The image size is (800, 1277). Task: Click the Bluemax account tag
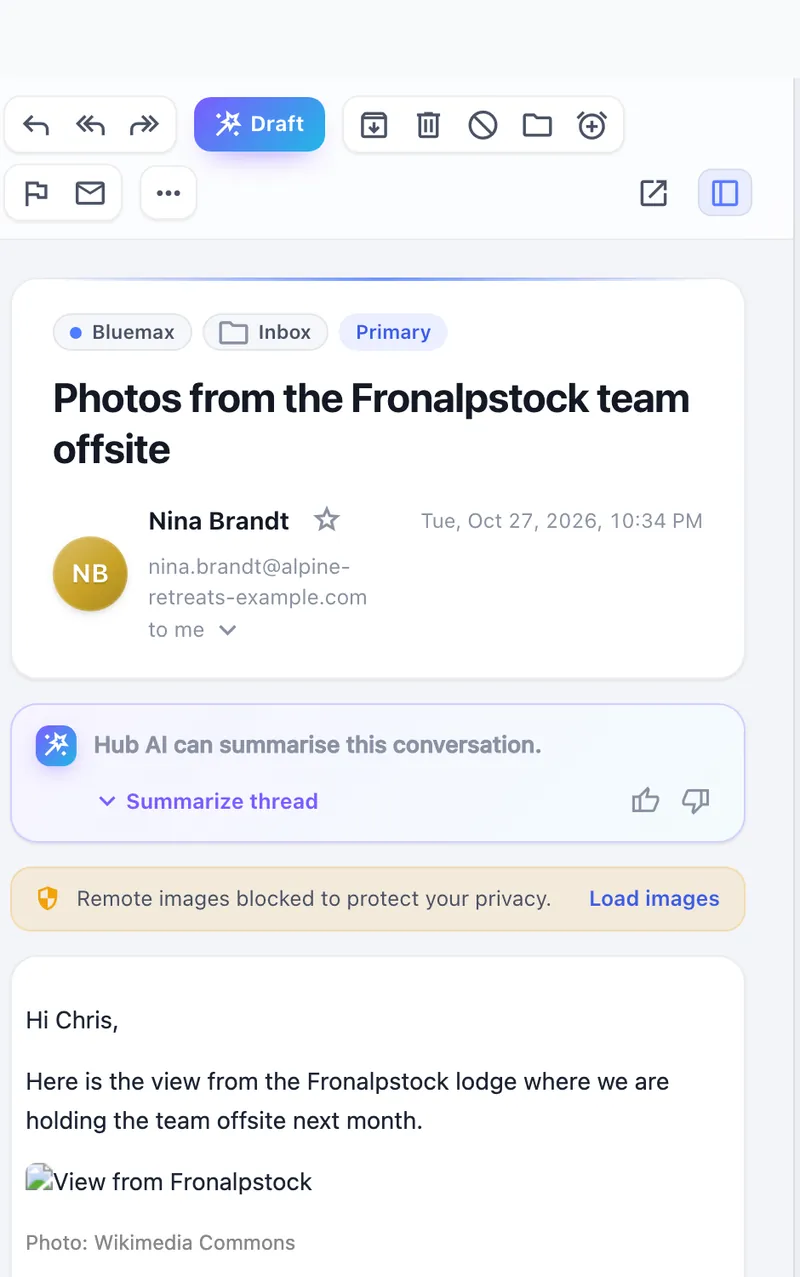click(x=121, y=332)
